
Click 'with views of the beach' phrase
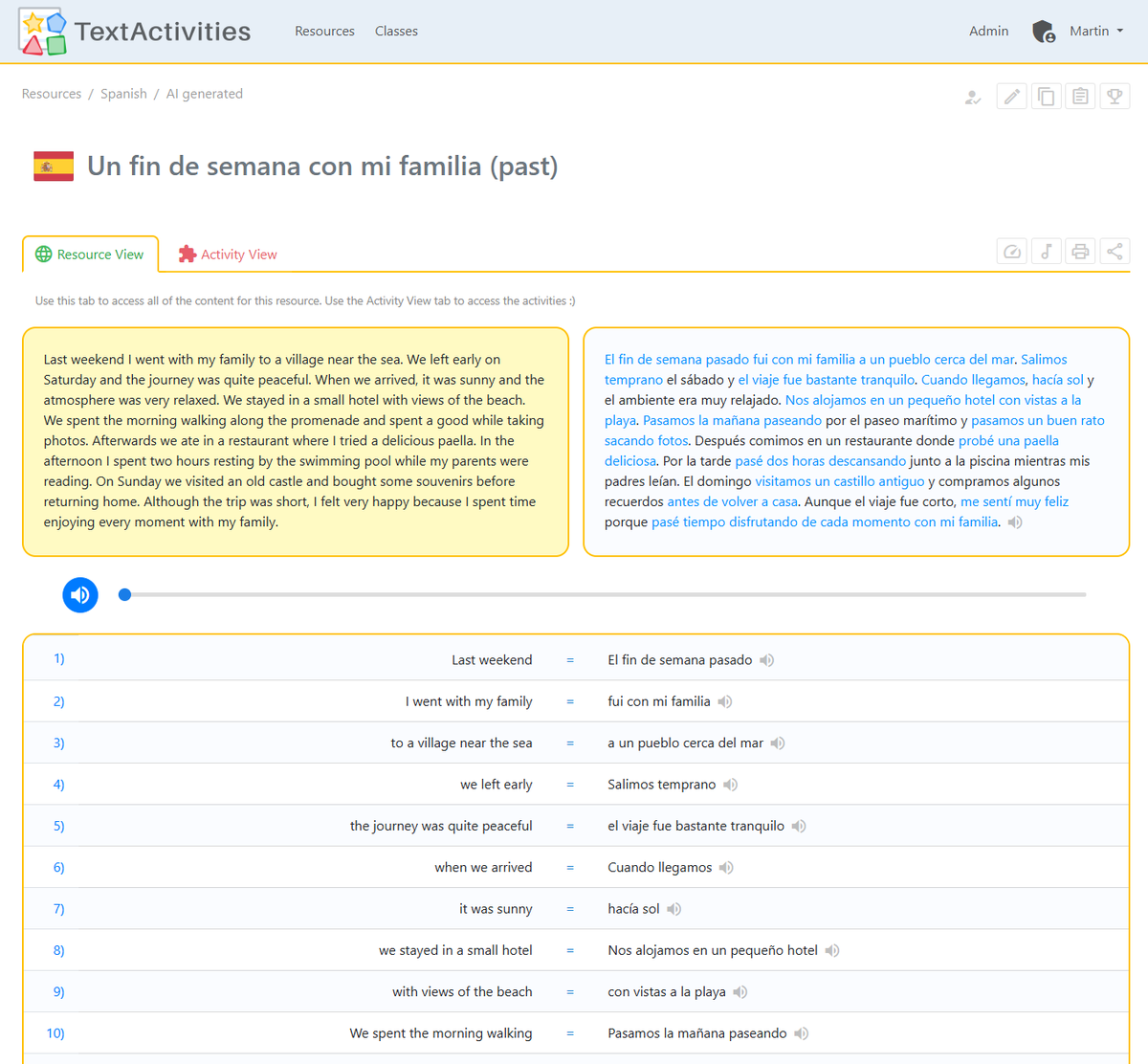coord(462,992)
